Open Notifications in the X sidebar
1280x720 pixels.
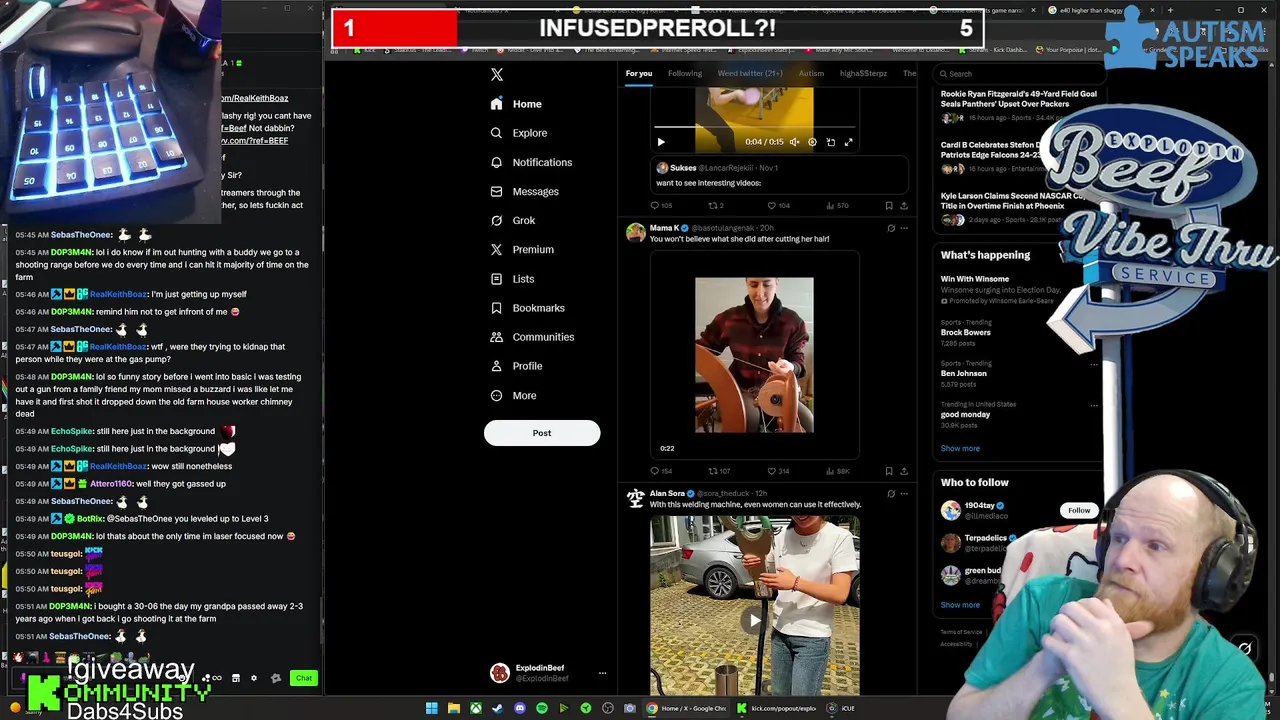click(531, 162)
